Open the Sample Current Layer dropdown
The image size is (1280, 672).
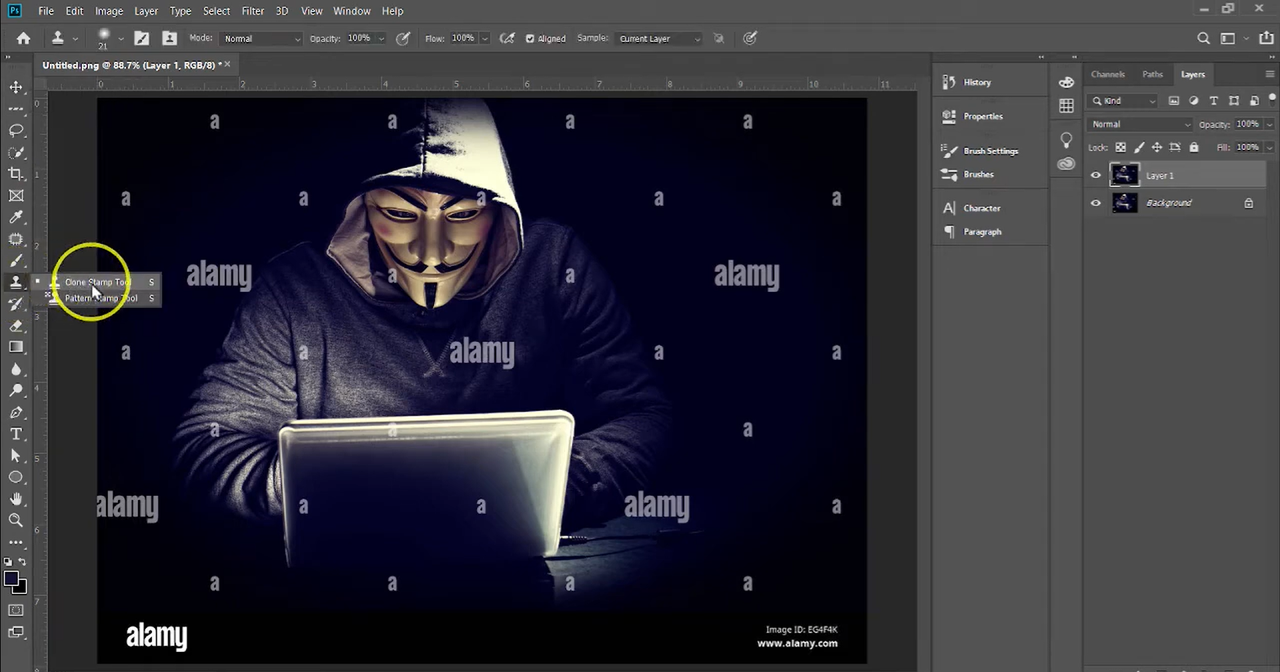(659, 38)
